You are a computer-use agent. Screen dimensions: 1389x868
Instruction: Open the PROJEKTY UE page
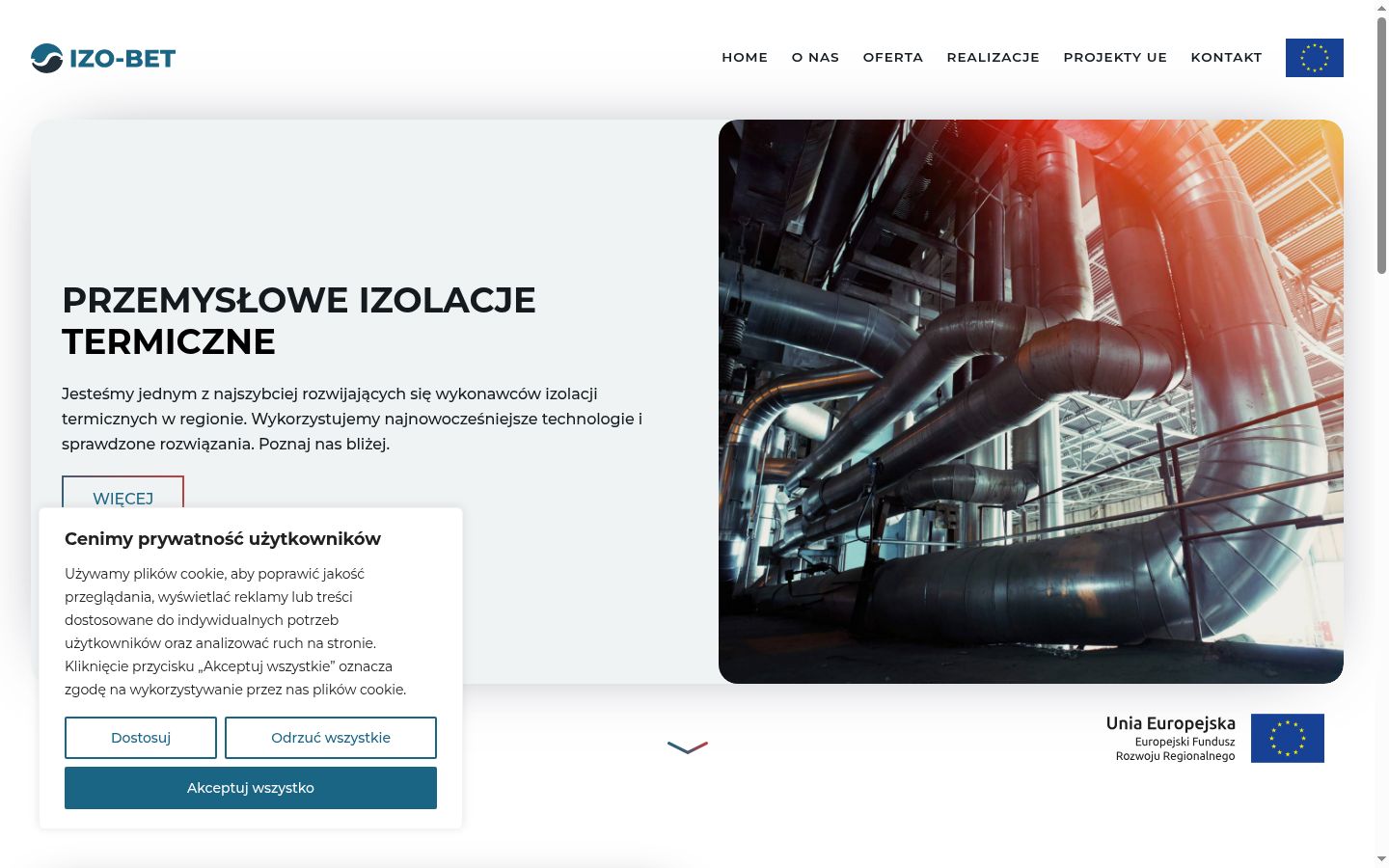click(1115, 58)
